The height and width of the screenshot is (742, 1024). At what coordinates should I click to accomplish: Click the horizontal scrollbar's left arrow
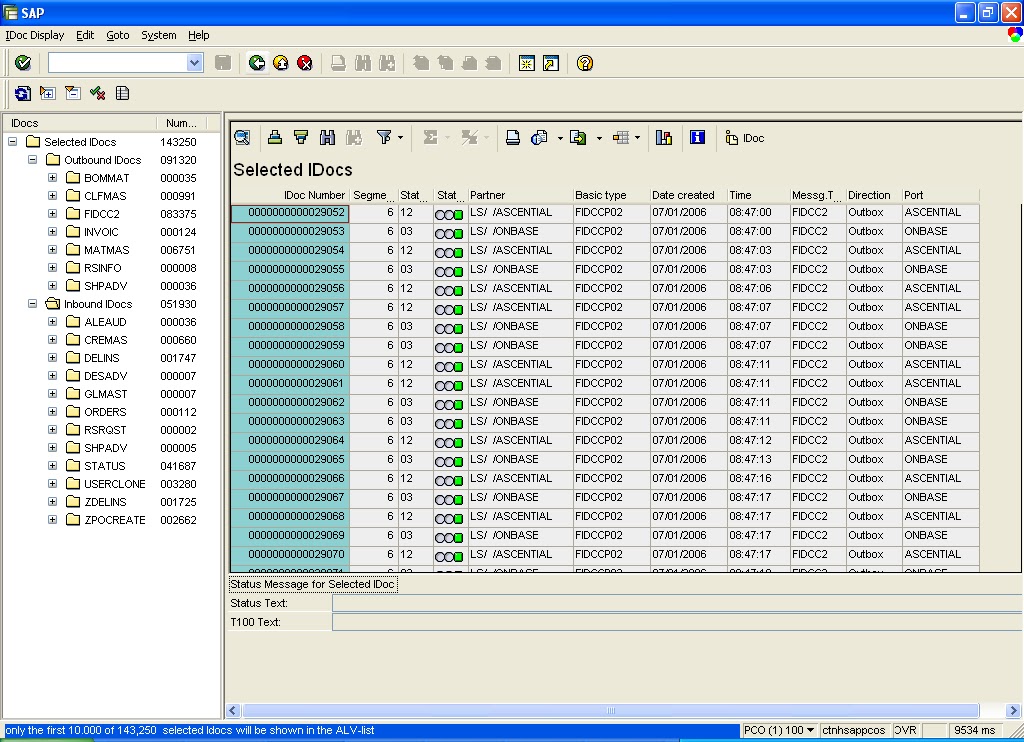coord(233,711)
